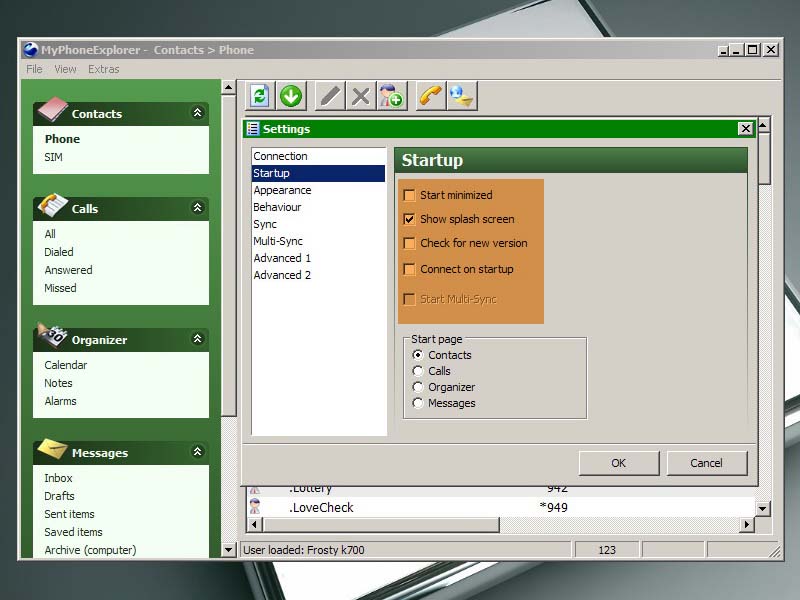Collapse the Contacts sidebar group
800x600 pixels.
click(197, 113)
